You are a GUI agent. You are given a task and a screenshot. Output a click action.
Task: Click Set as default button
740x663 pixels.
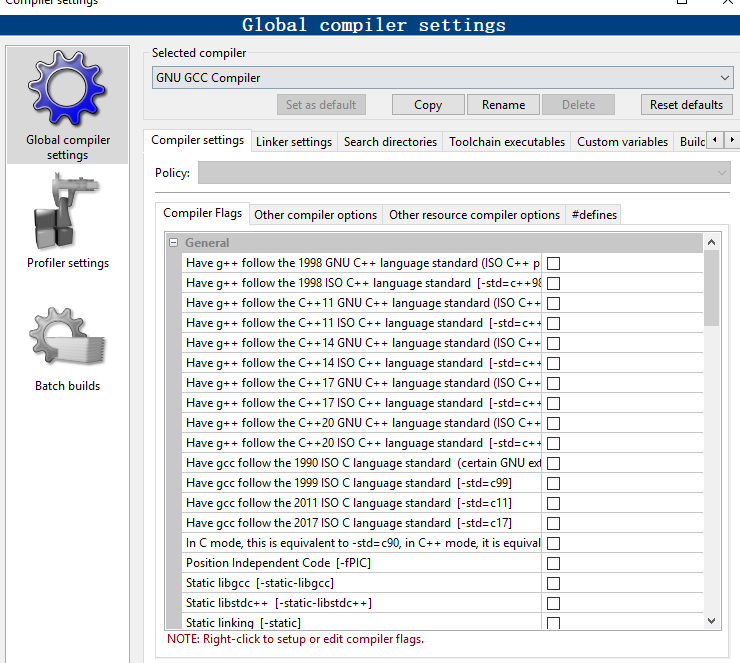tap(321, 105)
